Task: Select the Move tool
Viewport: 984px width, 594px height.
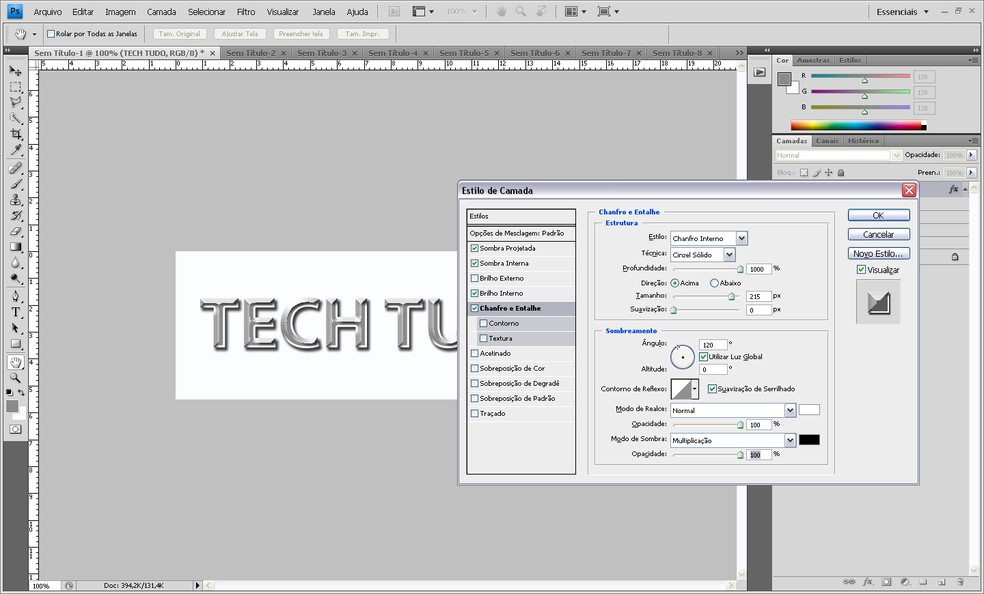Action: [x=15, y=71]
